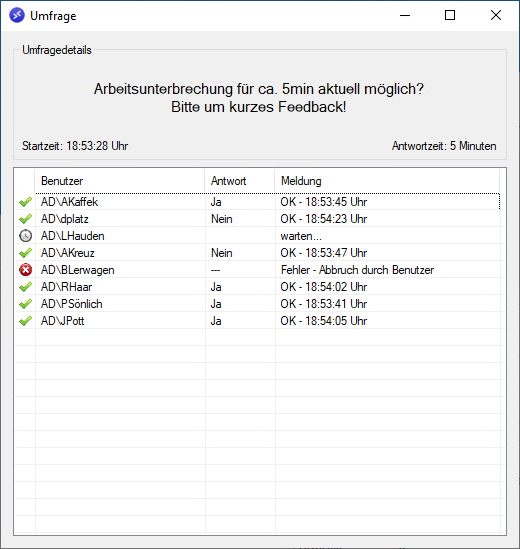This screenshot has height=549, width=520.
Task: Select the AD\BLerwagen user name
Action: click(77, 270)
